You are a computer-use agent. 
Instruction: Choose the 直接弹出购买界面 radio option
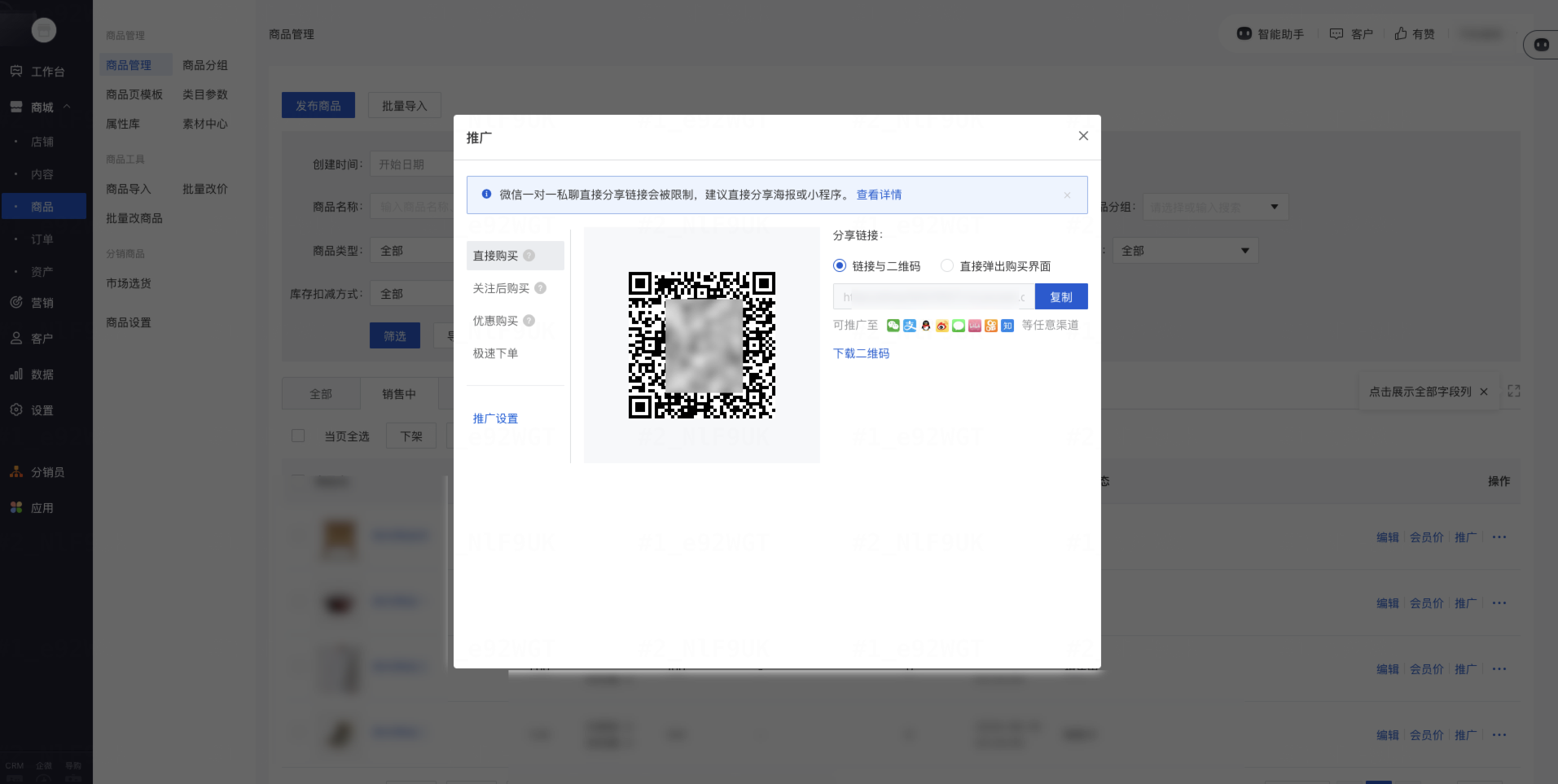tap(946, 265)
